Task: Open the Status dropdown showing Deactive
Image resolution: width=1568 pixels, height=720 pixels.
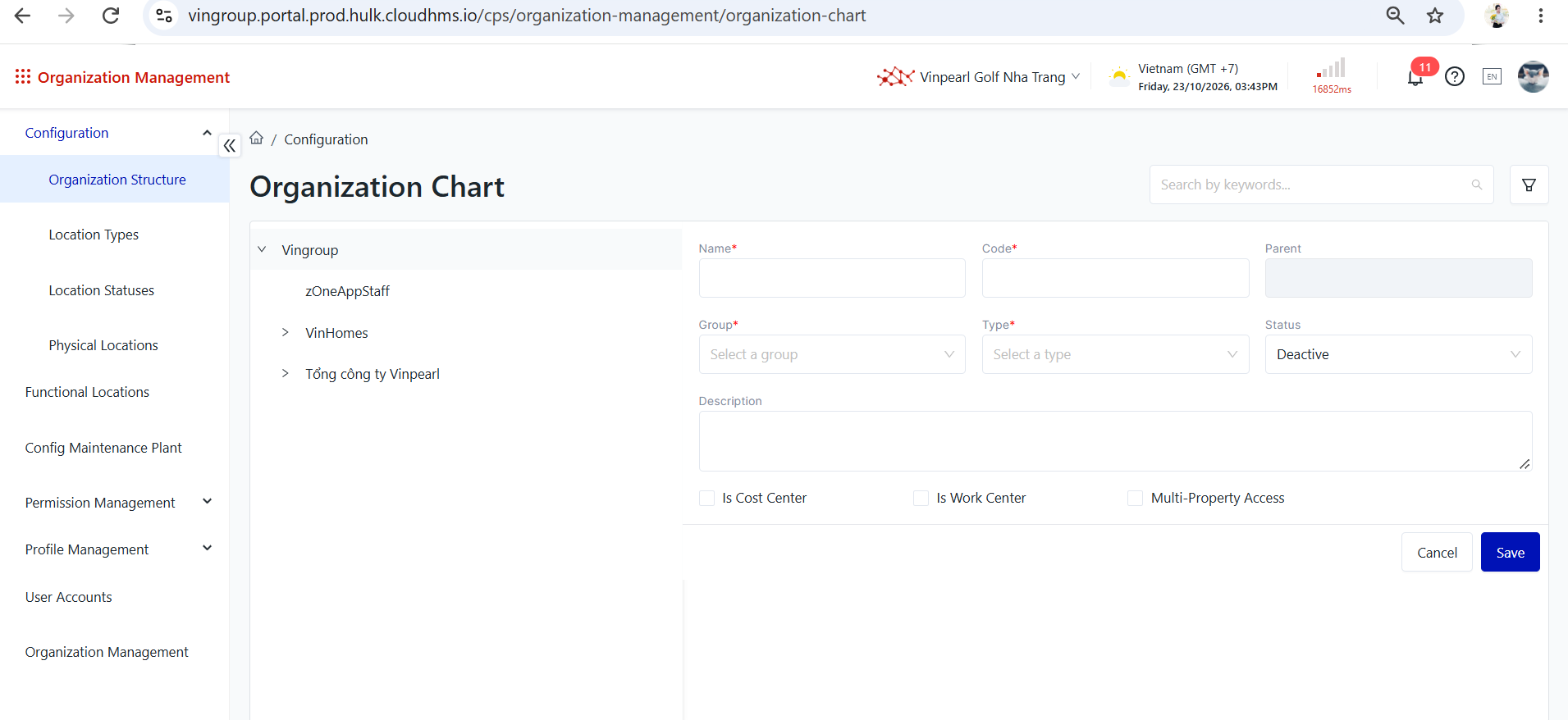Action: (x=1398, y=354)
